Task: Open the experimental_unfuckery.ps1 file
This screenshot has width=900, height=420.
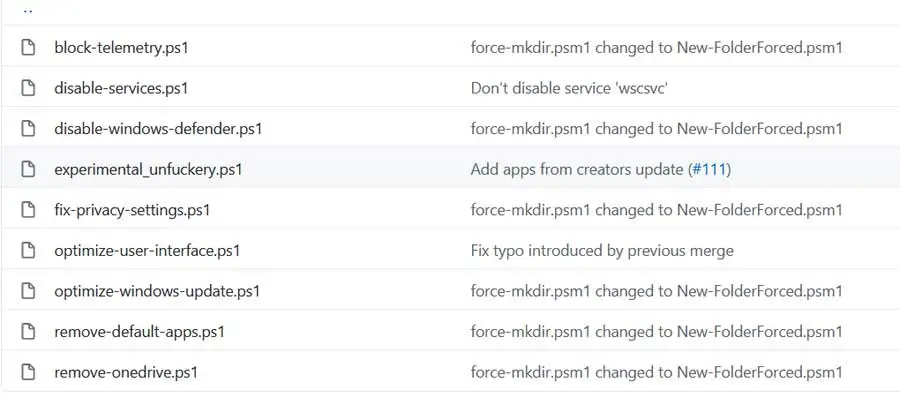Action: [x=148, y=169]
